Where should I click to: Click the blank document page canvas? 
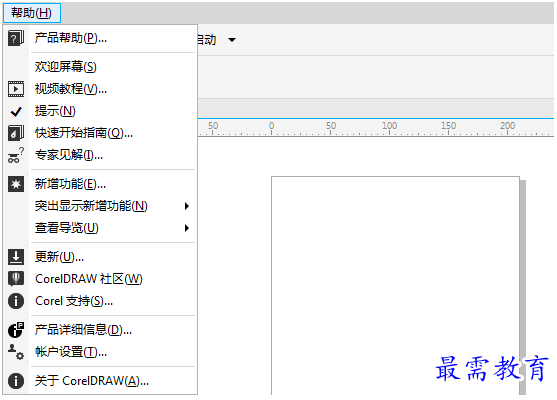tap(395, 285)
